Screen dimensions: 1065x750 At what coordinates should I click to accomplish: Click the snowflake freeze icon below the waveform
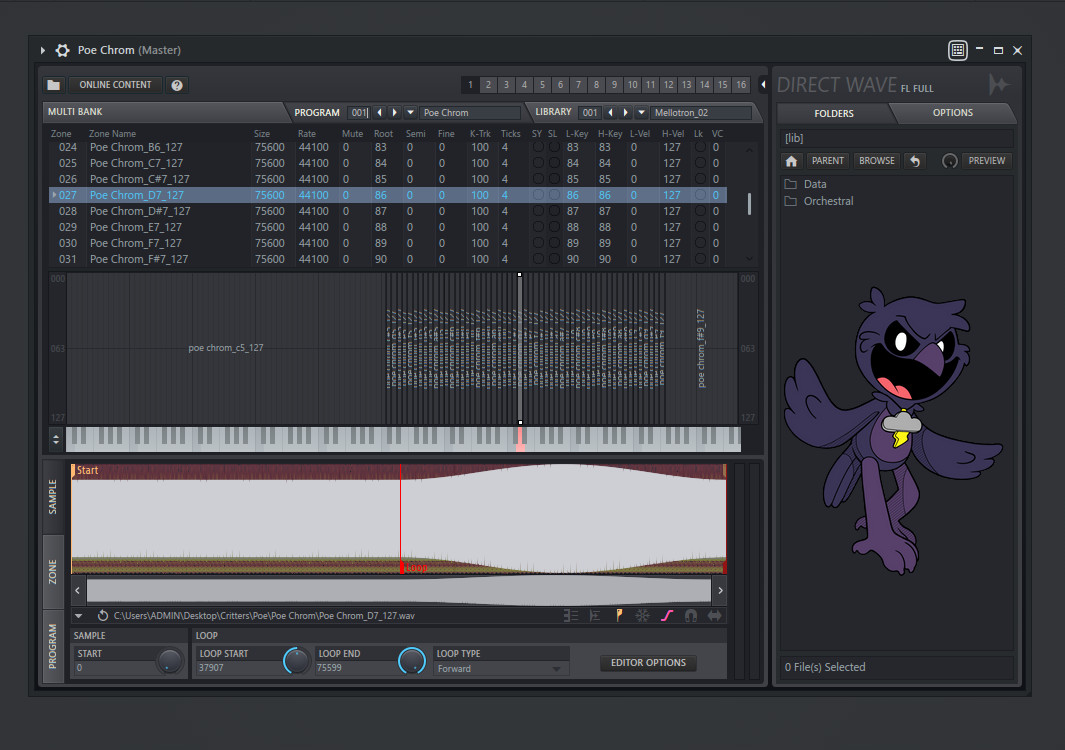(643, 615)
